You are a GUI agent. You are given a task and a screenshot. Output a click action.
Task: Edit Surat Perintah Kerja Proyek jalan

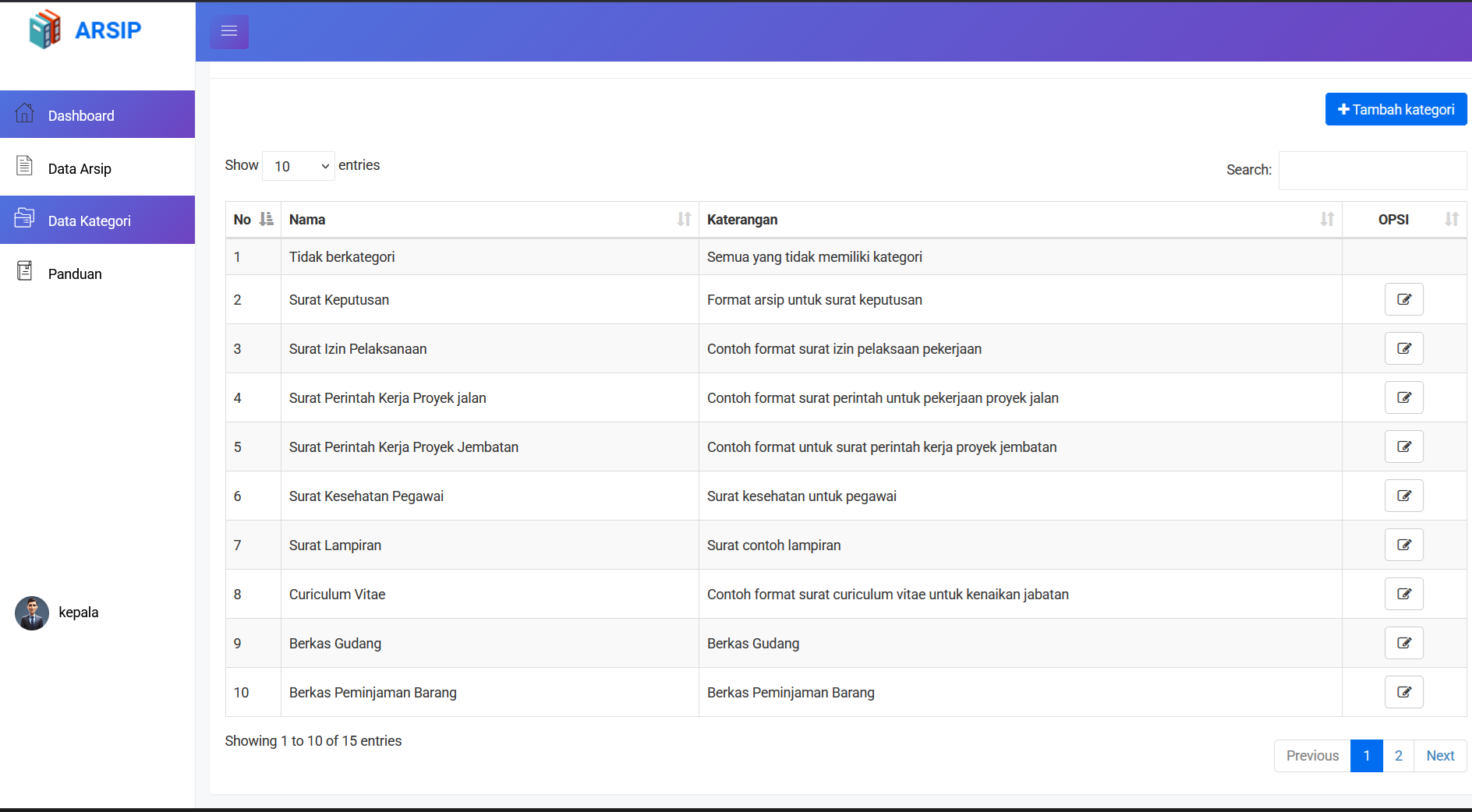1404,397
